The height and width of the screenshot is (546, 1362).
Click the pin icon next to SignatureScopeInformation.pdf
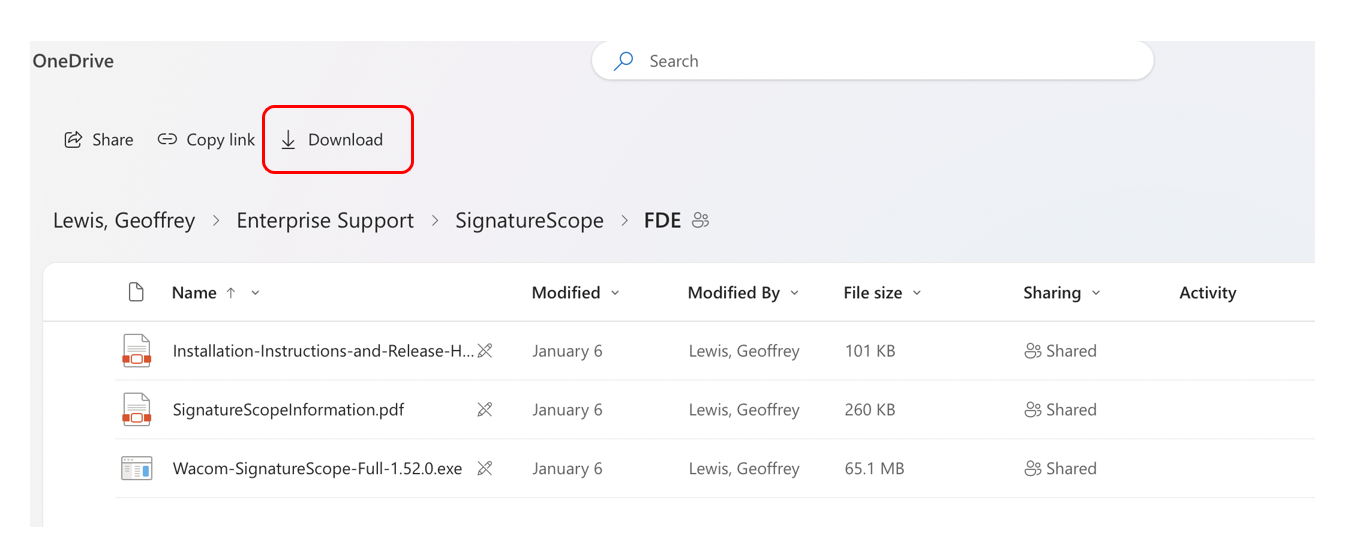coord(485,410)
